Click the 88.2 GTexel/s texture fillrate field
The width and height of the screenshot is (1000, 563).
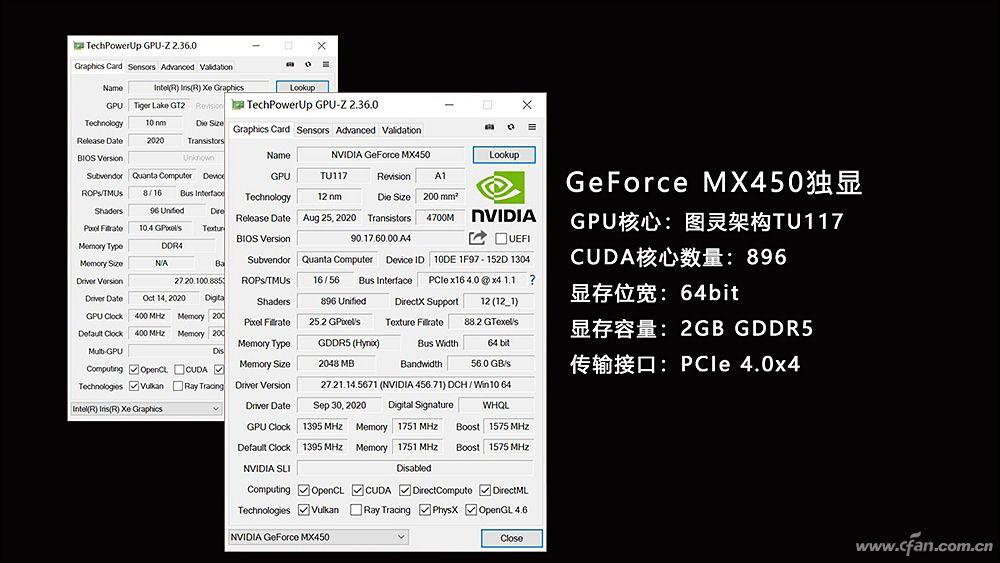point(491,322)
